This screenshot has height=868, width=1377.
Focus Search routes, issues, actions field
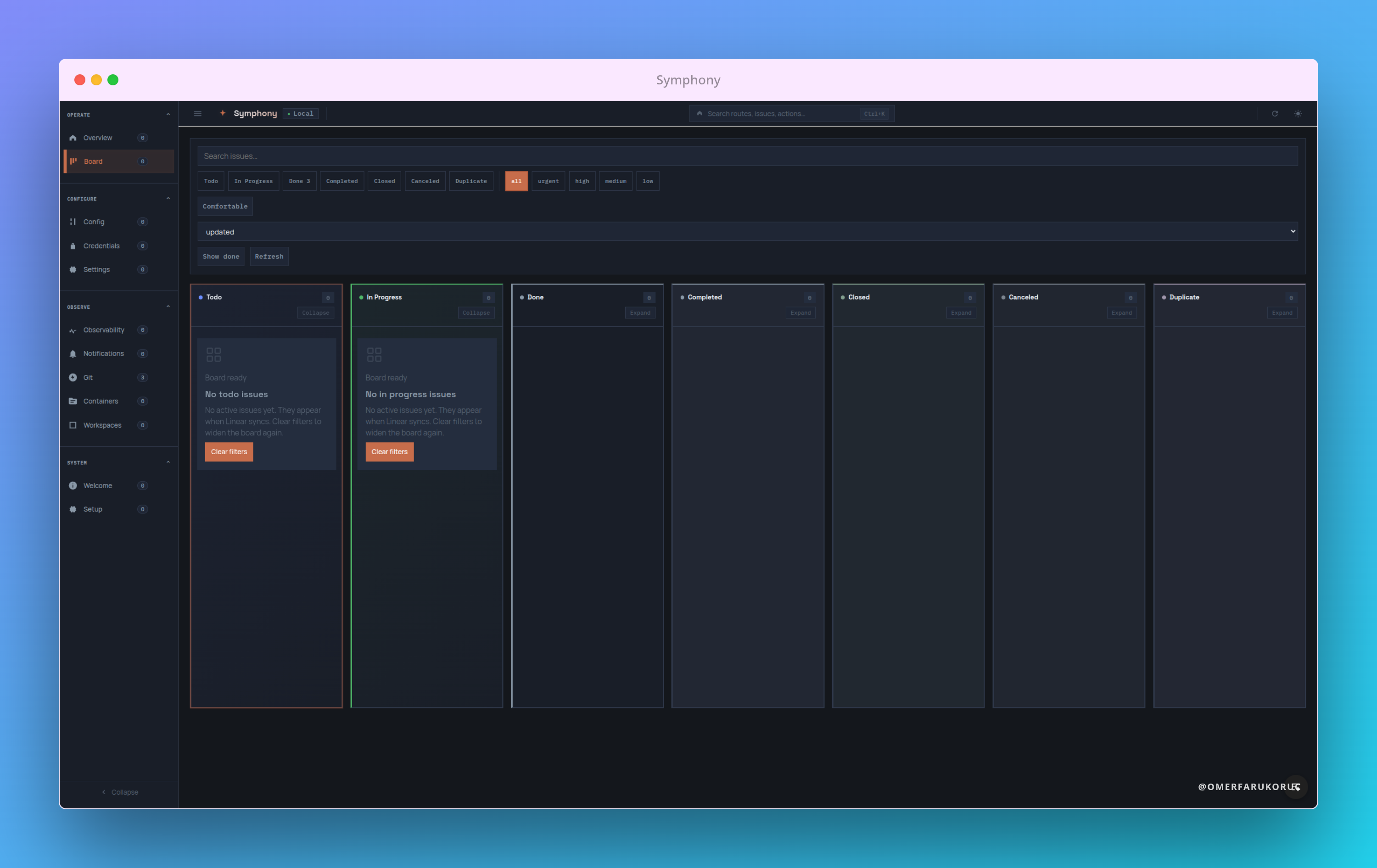pyautogui.click(x=791, y=114)
